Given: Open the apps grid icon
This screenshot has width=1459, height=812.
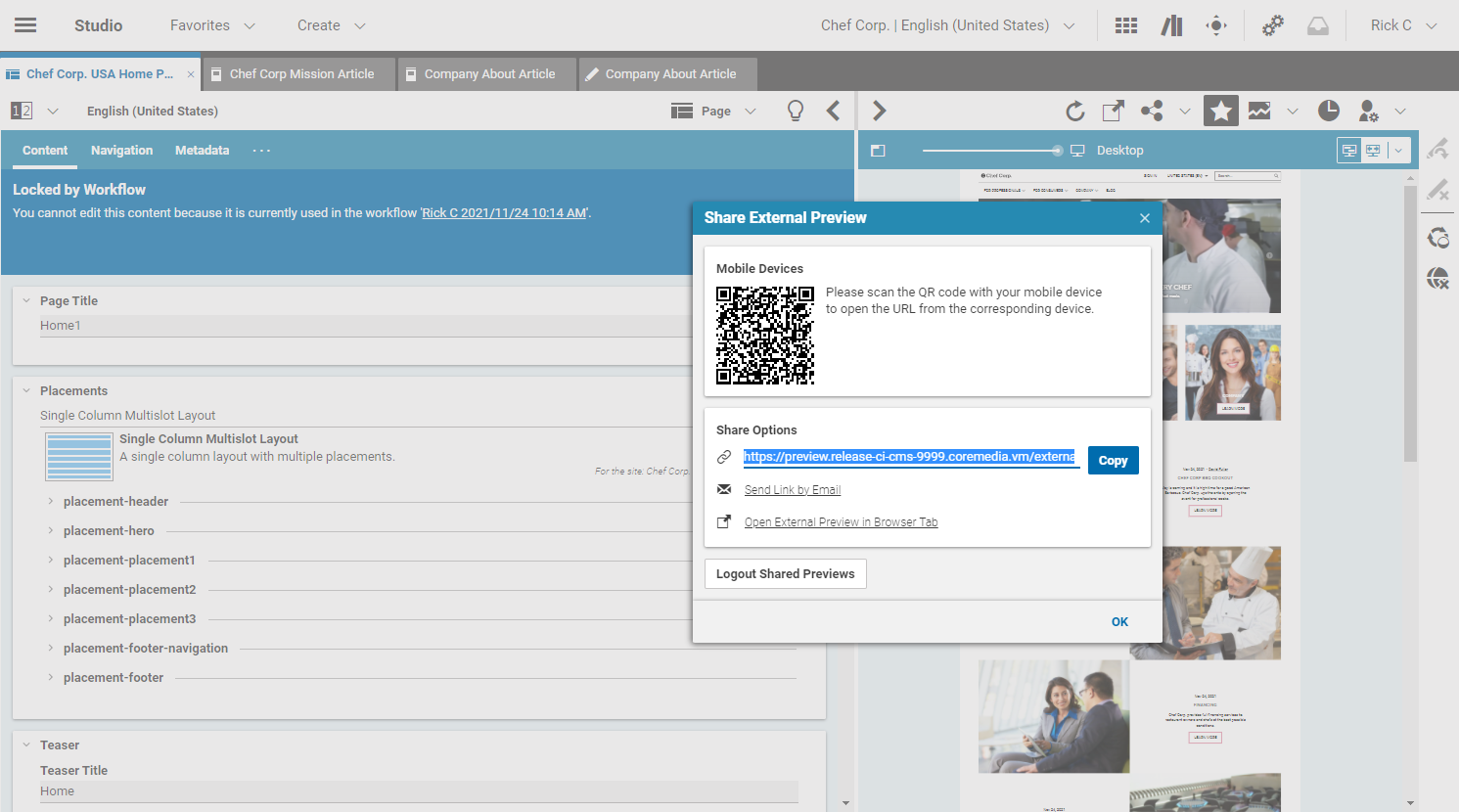Looking at the screenshot, I should (1126, 25).
